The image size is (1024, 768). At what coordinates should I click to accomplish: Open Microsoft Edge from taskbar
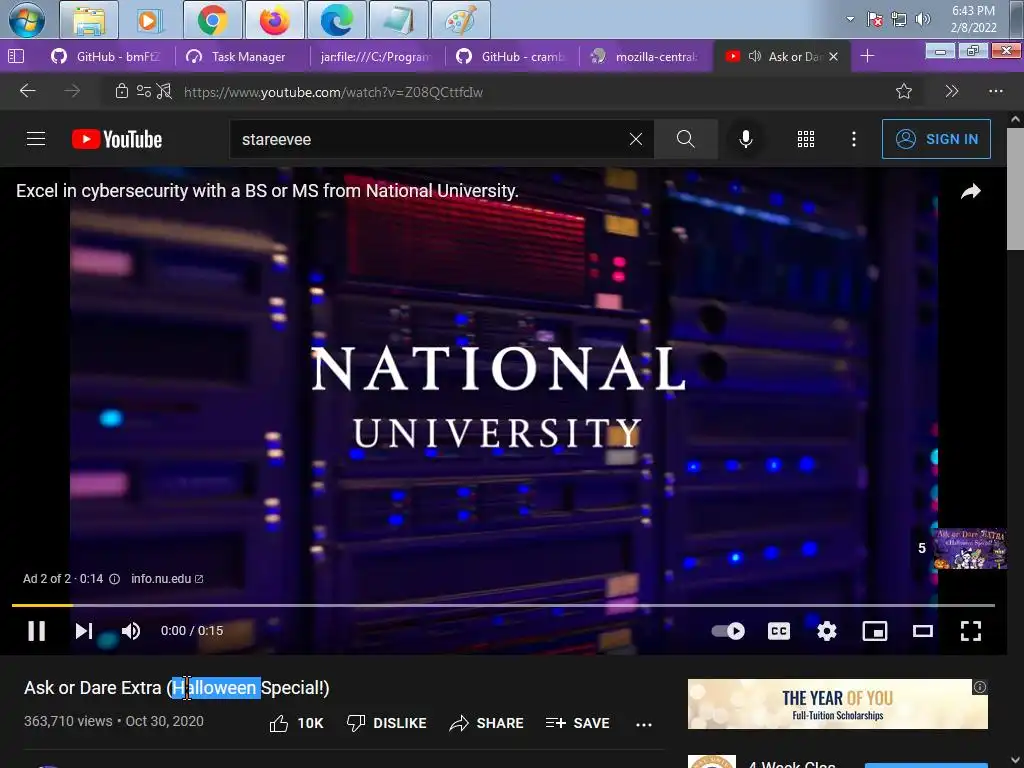[x=336, y=20]
